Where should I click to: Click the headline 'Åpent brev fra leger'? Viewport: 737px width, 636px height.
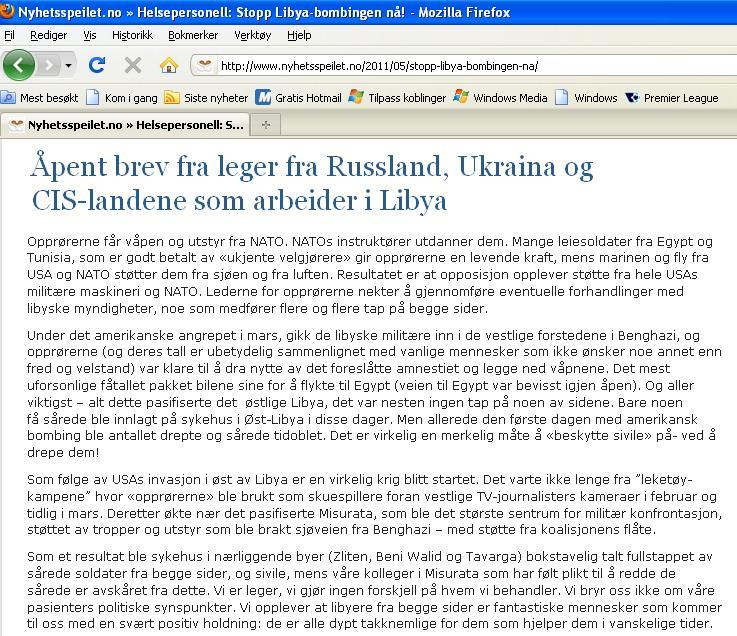[x=312, y=183]
